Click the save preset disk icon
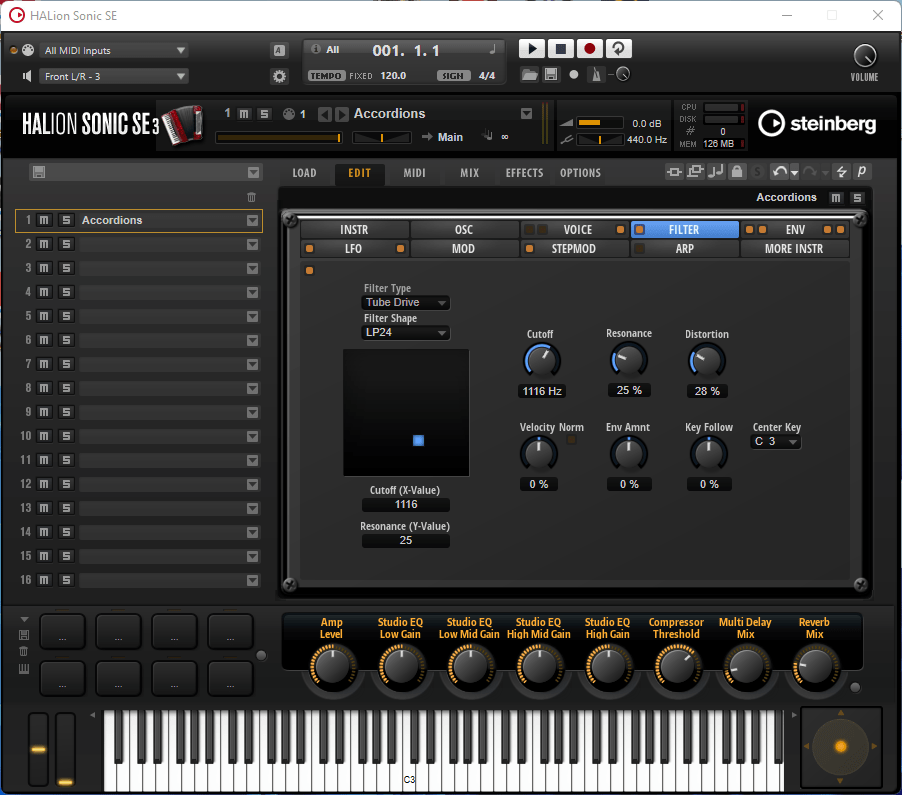This screenshot has height=795, width=902. pos(552,73)
